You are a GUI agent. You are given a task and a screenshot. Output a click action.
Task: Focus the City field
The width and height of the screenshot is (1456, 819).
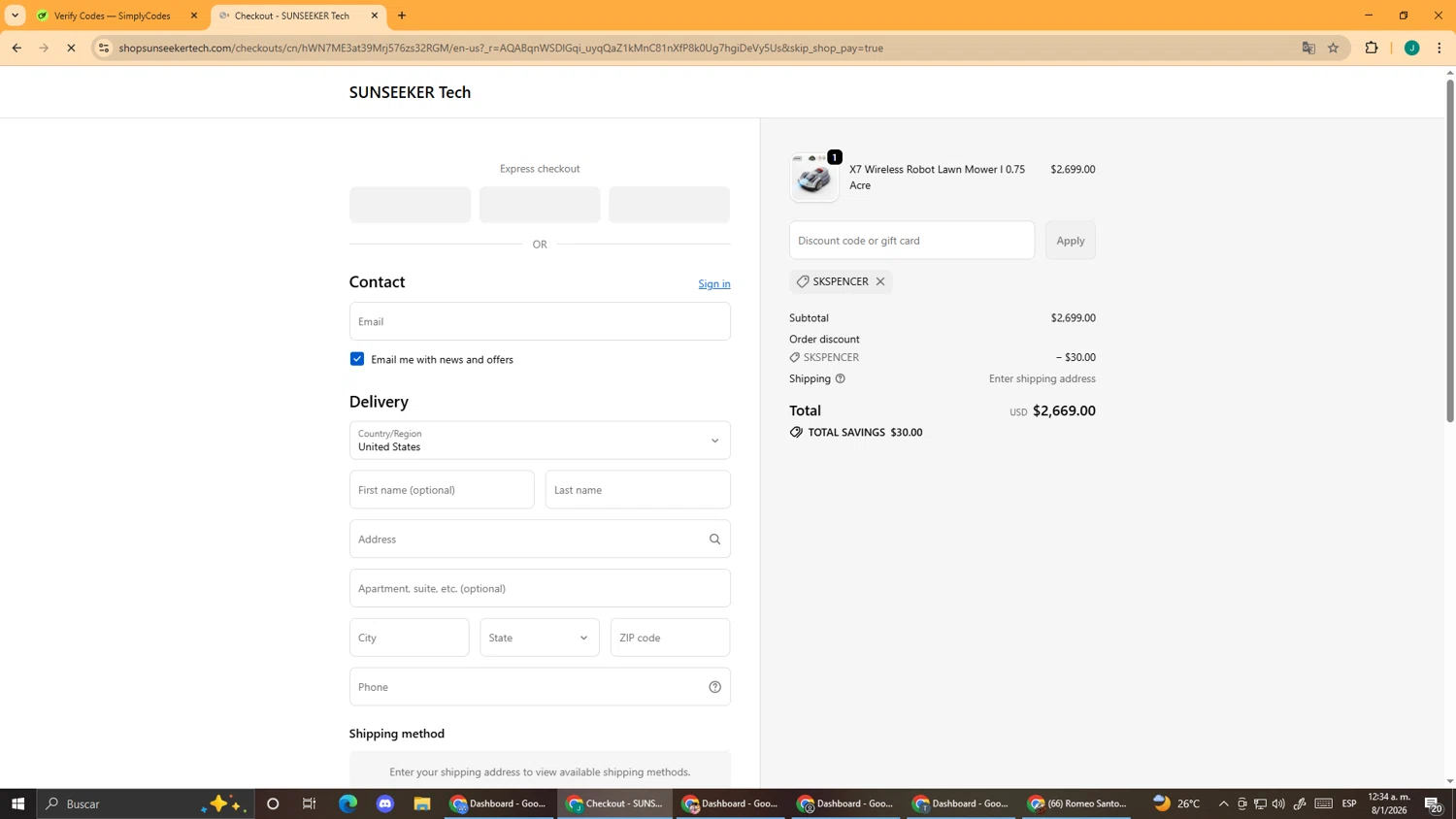click(409, 638)
